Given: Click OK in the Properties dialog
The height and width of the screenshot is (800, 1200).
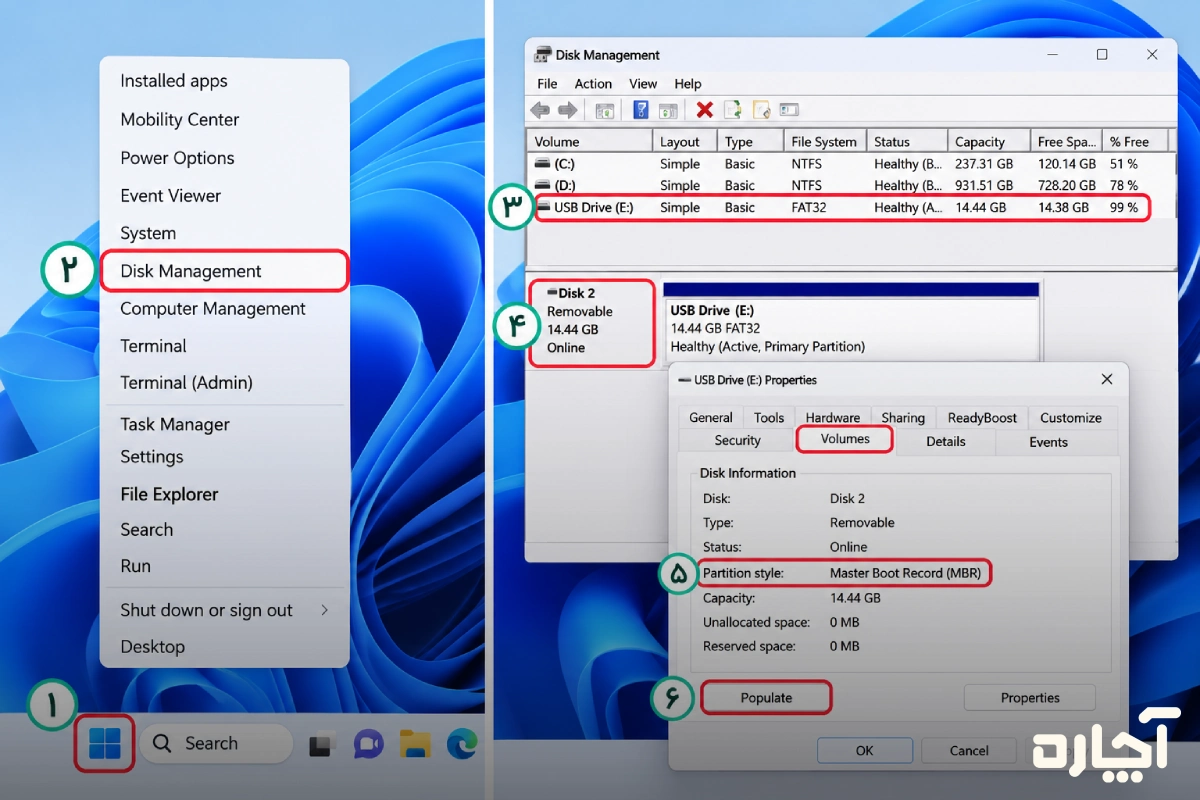Looking at the screenshot, I should (x=865, y=750).
